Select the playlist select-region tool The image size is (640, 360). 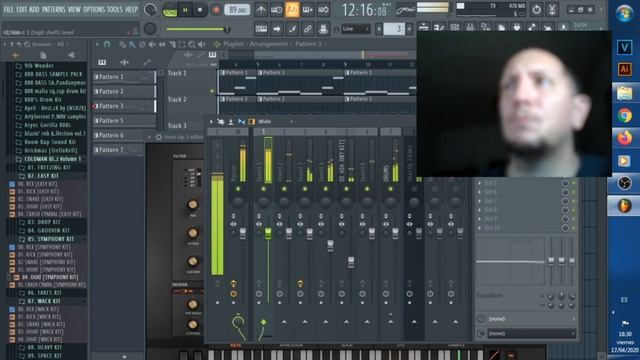[x=182, y=44]
